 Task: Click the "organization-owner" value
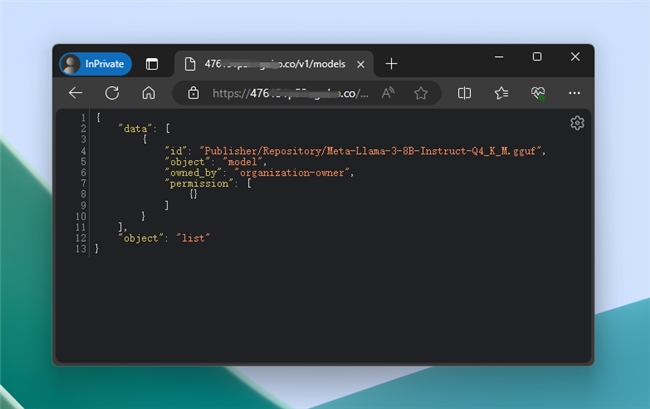[x=292, y=173]
